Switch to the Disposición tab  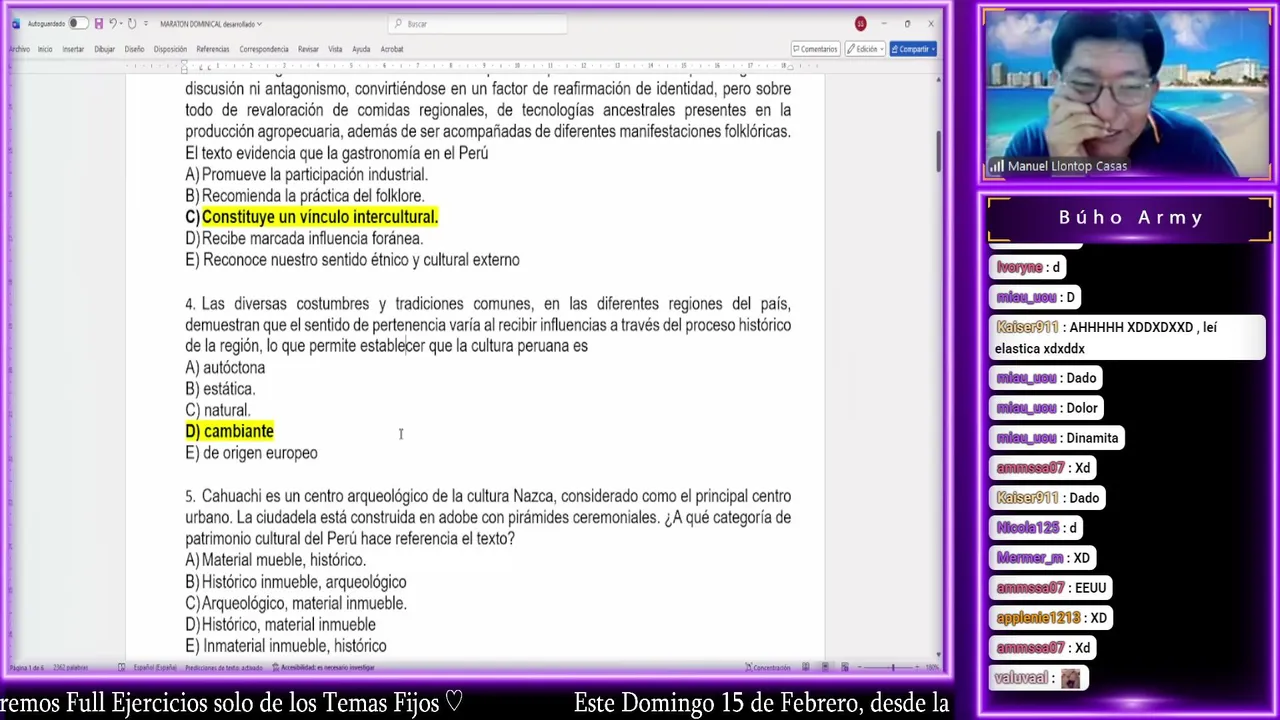pyautogui.click(x=170, y=49)
